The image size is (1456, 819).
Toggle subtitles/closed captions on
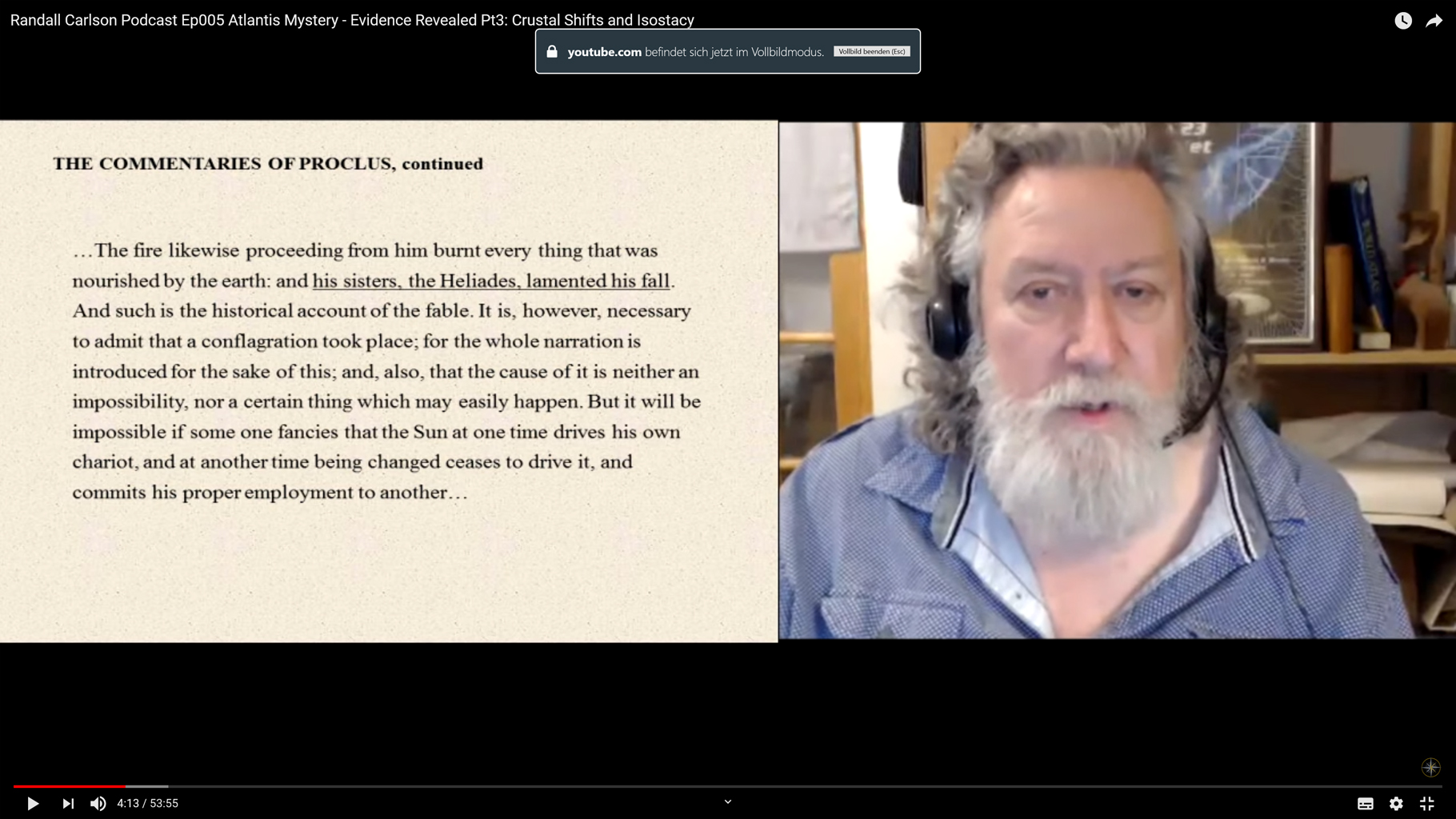pyautogui.click(x=1366, y=803)
